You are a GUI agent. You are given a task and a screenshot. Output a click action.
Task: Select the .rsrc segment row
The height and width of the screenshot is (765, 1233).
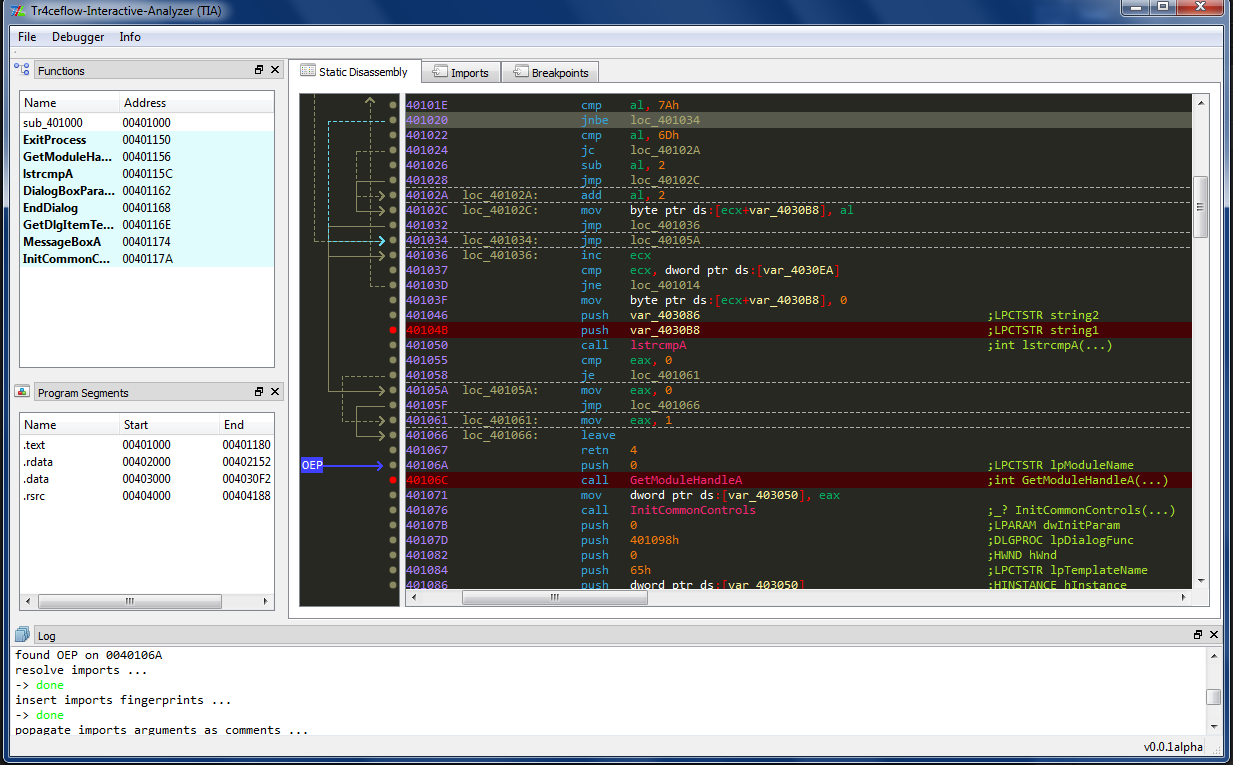tap(147, 496)
